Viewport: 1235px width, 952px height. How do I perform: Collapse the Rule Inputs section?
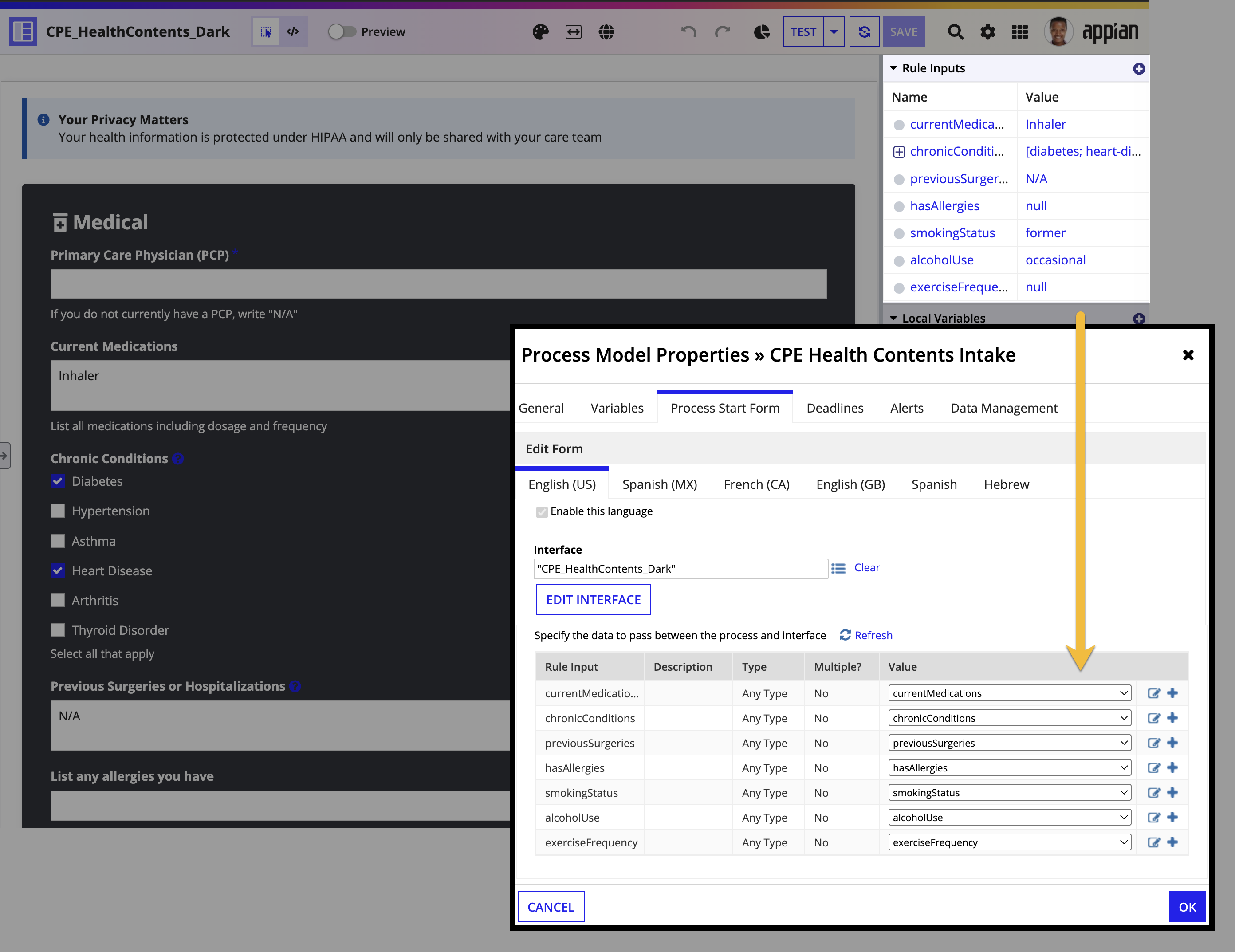pyautogui.click(x=893, y=68)
